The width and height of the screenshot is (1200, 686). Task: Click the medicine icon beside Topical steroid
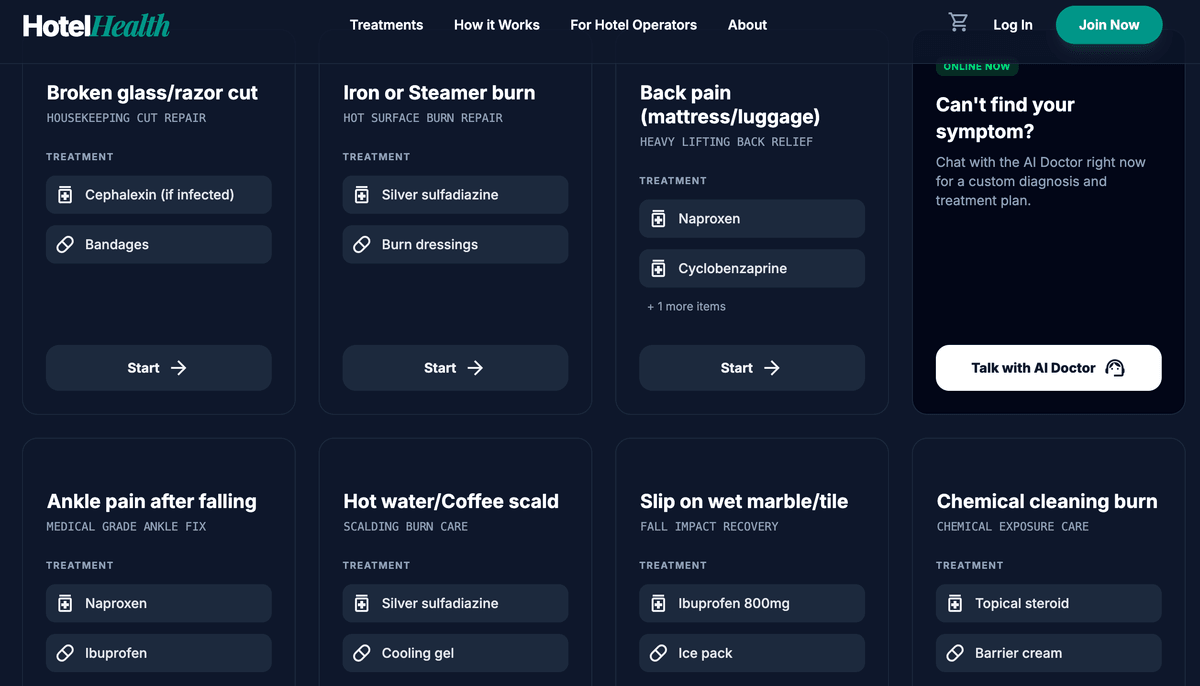pyautogui.click(x=955, y=604)
